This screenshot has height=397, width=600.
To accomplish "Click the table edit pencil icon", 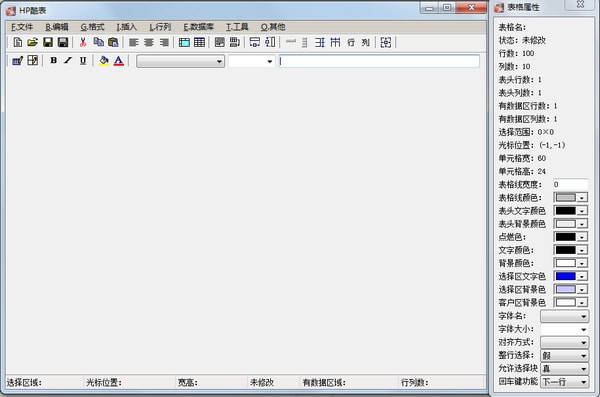I will (18, 60).
